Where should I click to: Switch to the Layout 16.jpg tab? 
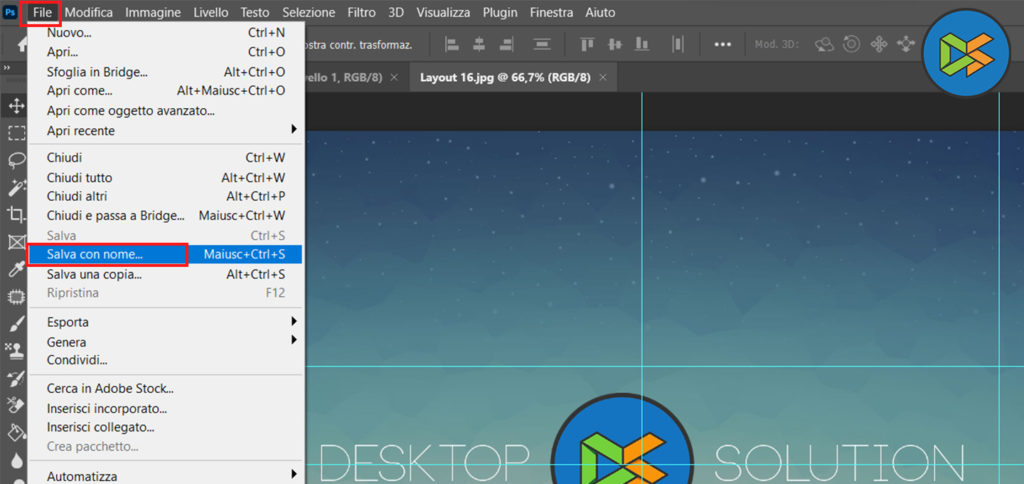[505, 77]
